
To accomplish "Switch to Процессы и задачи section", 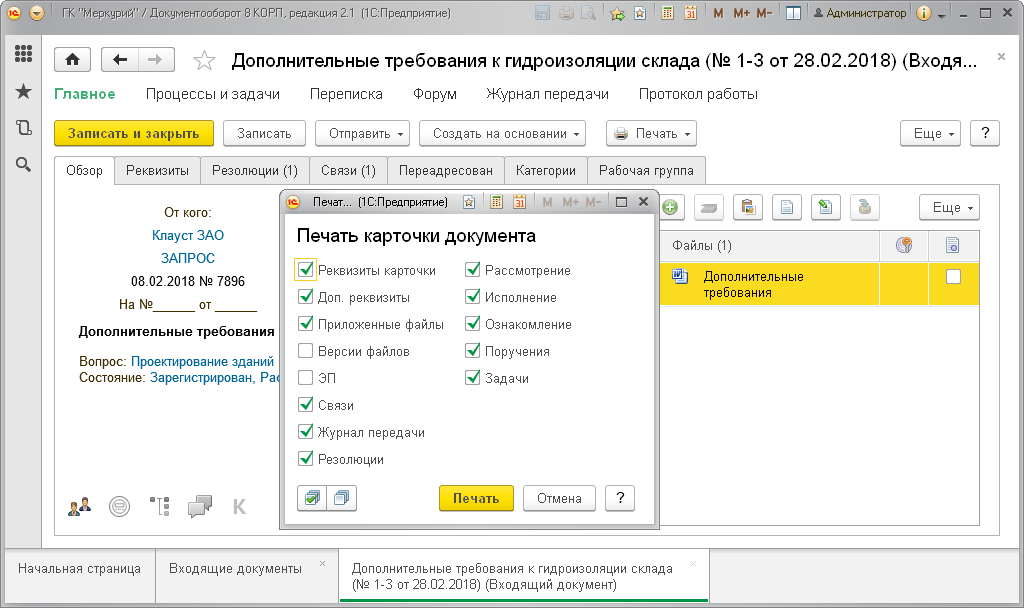I will pyautogui.click(x=213, y=94).
